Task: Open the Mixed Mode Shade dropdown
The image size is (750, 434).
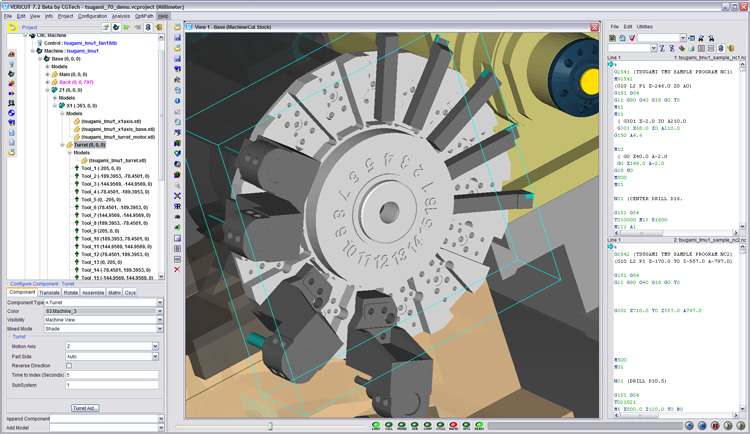Action: (158, 328)
